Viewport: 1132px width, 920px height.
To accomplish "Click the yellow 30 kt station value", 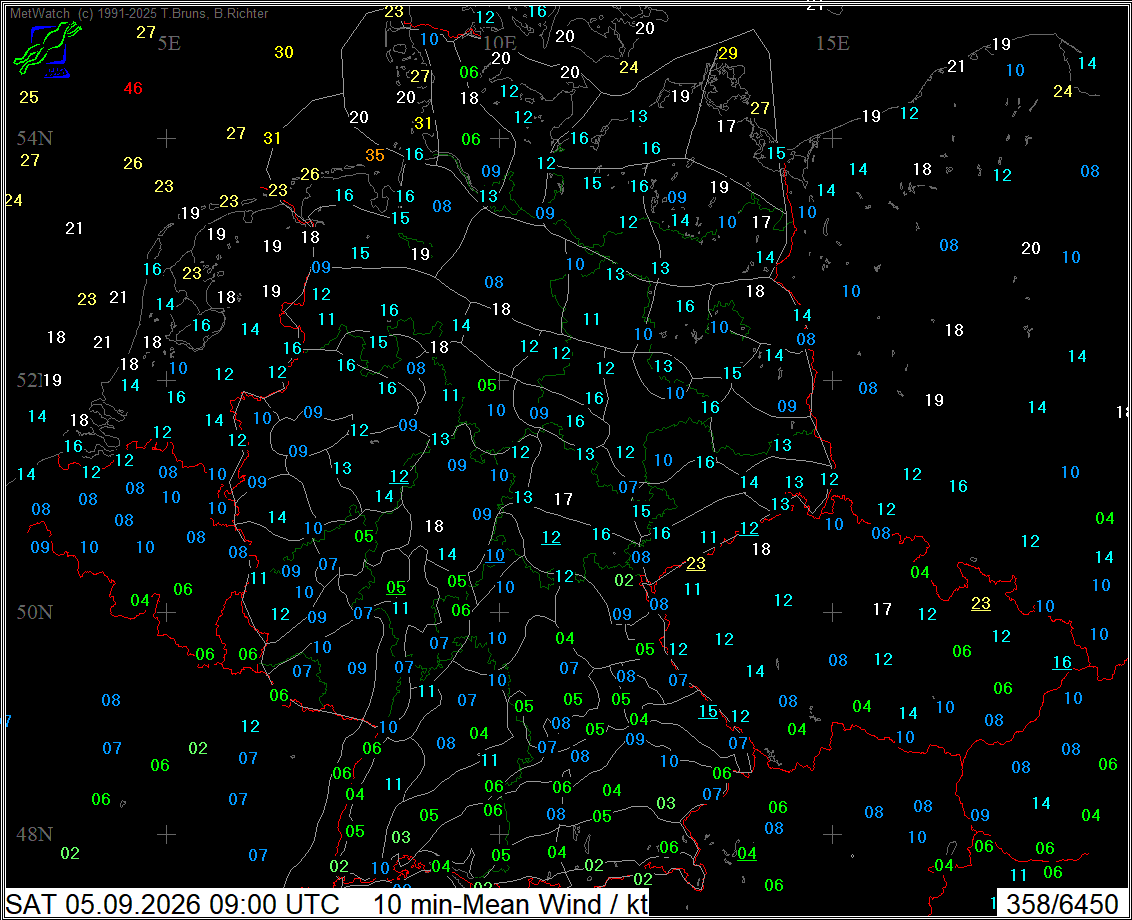I will (x=284, y=52).
